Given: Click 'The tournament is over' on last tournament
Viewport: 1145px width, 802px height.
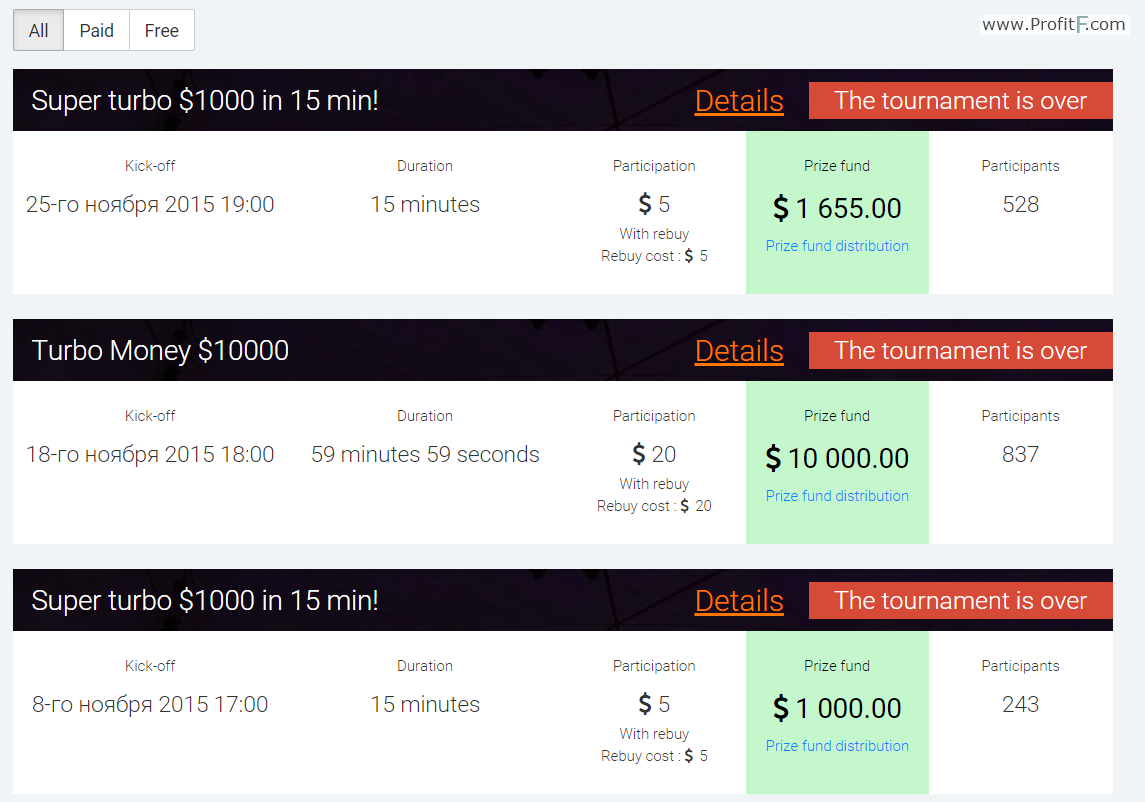Looking at the screenshot, I should (x=960, y=600).
